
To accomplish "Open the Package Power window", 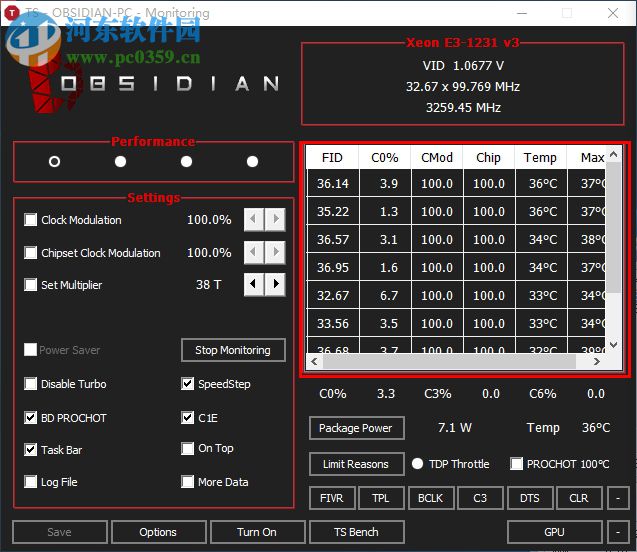I will pos(356,428).
